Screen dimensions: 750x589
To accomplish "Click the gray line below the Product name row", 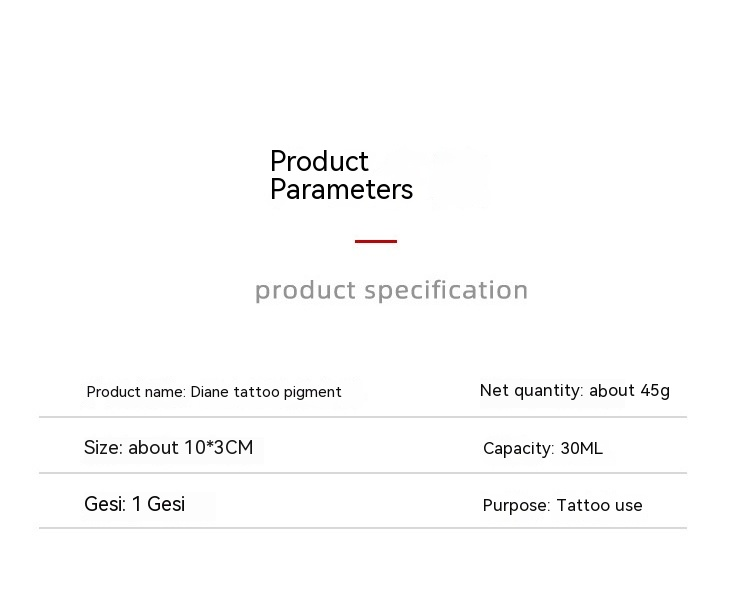I will (362, 417).
